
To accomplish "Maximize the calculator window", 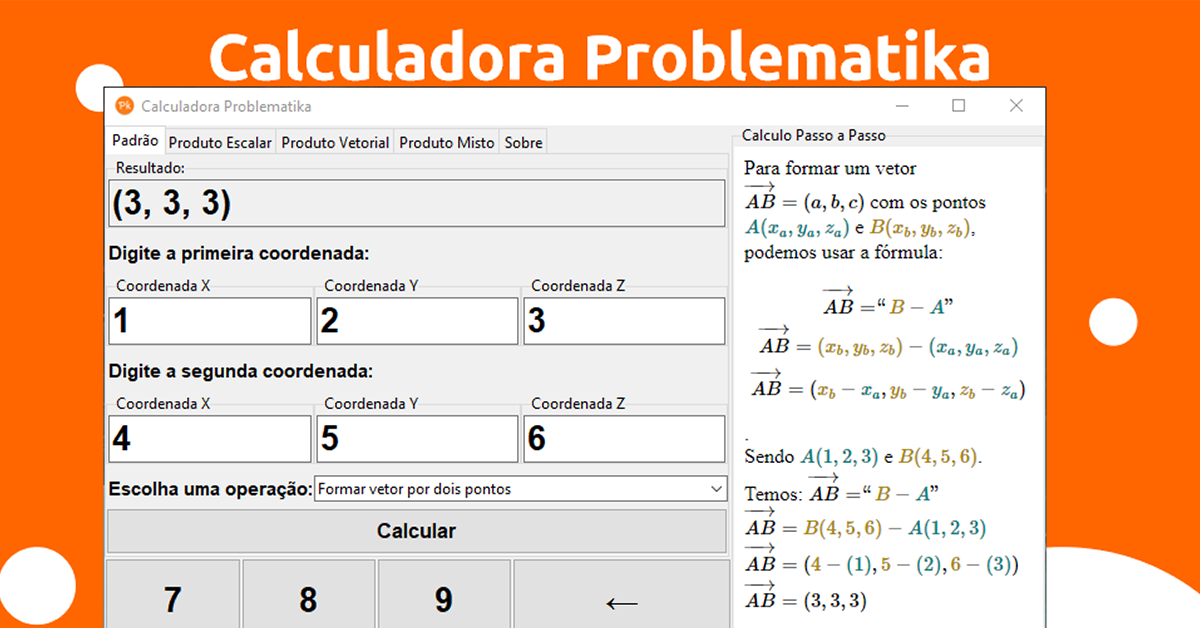I will (958, 106).
